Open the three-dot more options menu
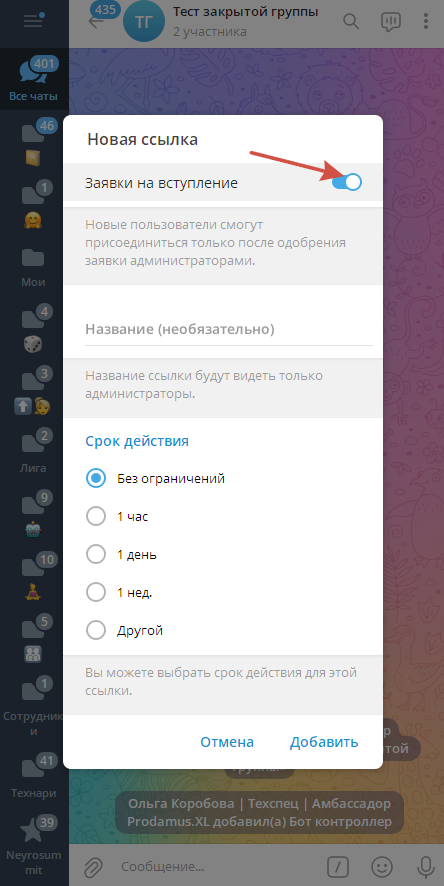444x886 pixels. click(x=426, y=22)
